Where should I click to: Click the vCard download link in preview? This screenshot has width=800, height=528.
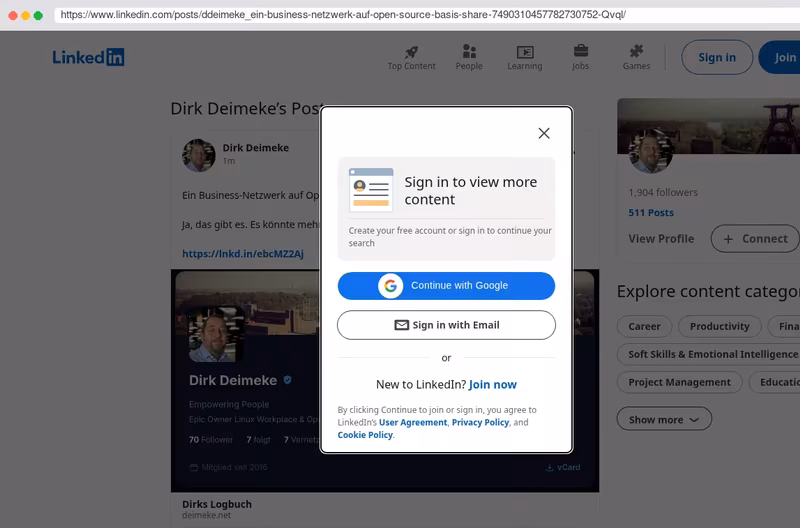563,467
